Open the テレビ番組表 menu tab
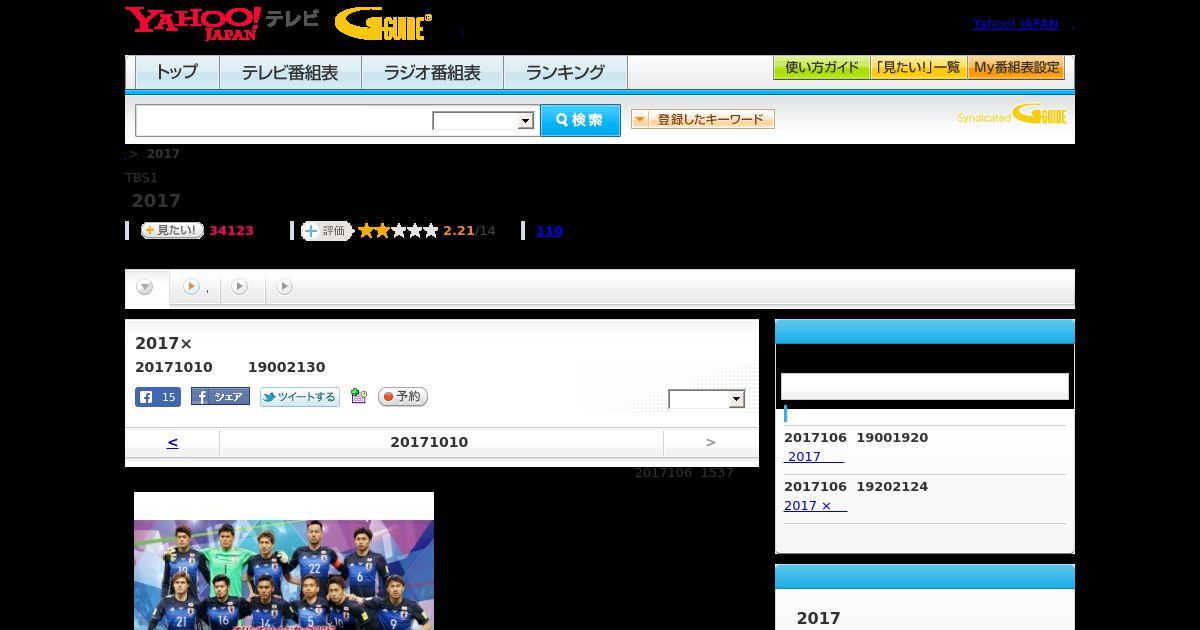Viewport: 1200px width, 630px height. (290, 72)
